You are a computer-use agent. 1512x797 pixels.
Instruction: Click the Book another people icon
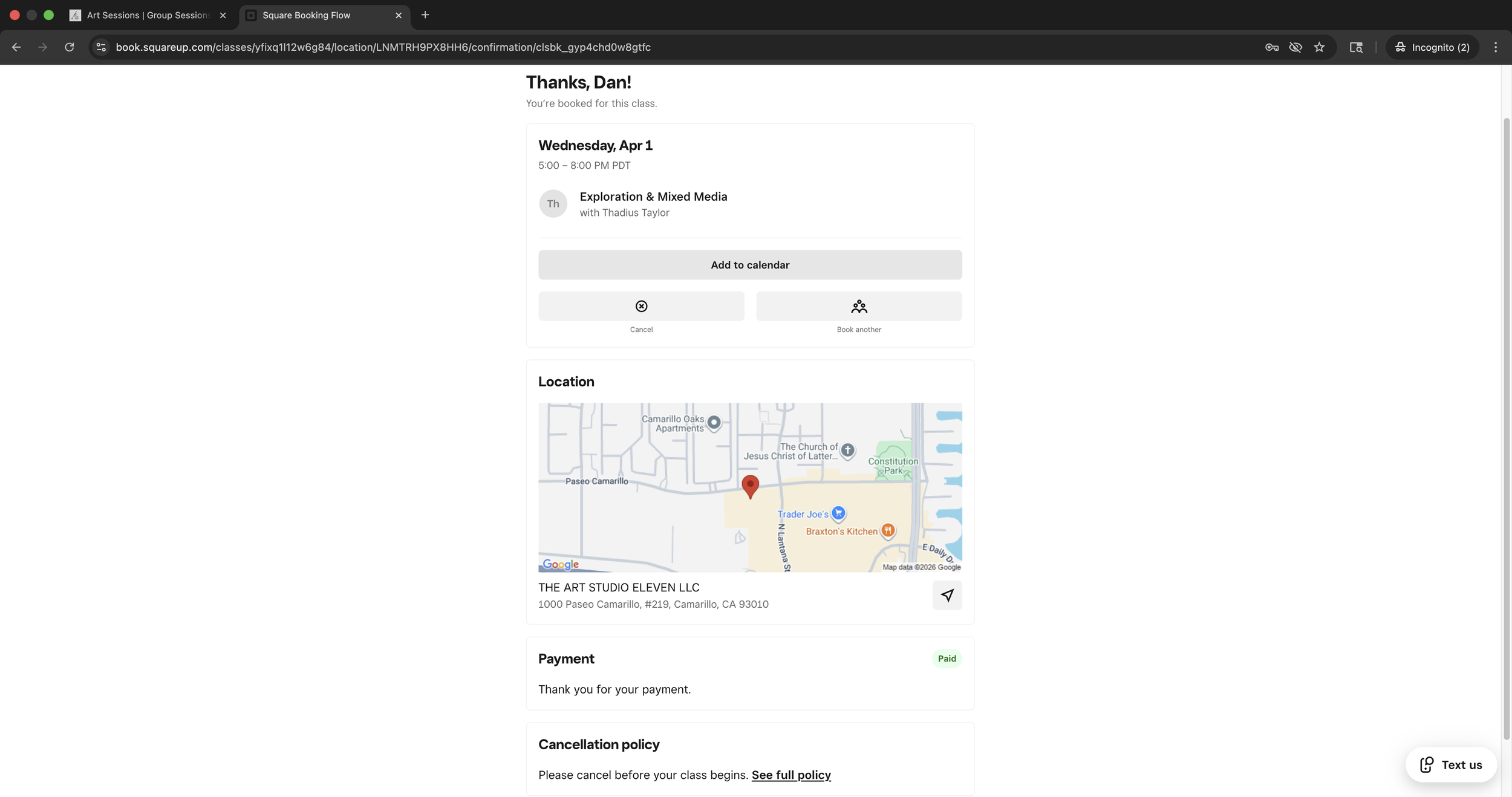tap(859, 306)
